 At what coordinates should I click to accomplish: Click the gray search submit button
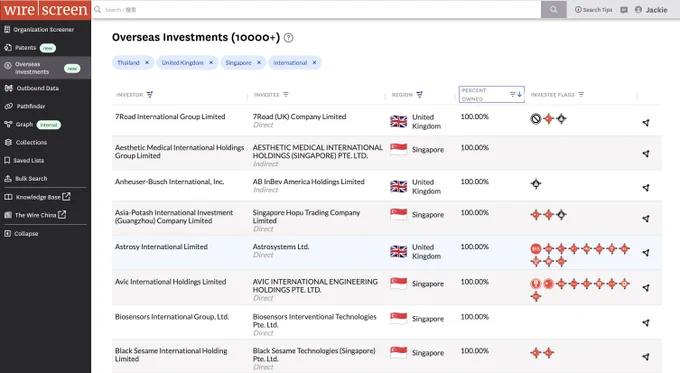553,10
